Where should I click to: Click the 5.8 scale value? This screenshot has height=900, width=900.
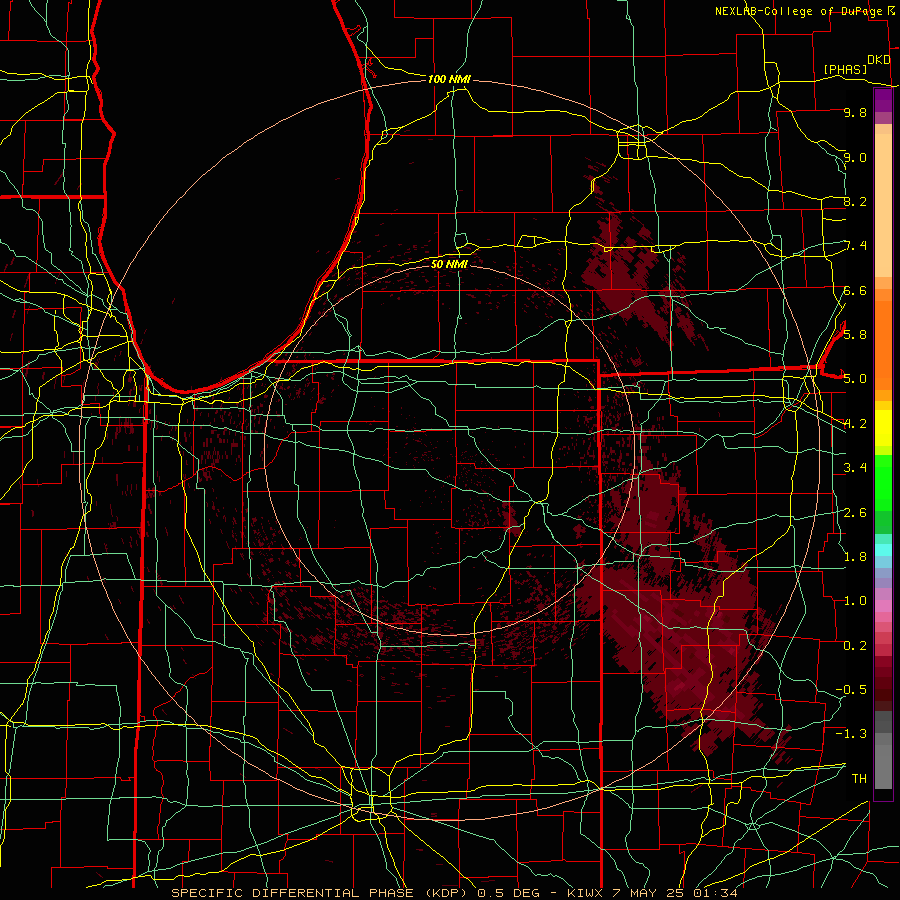(855, 335)
